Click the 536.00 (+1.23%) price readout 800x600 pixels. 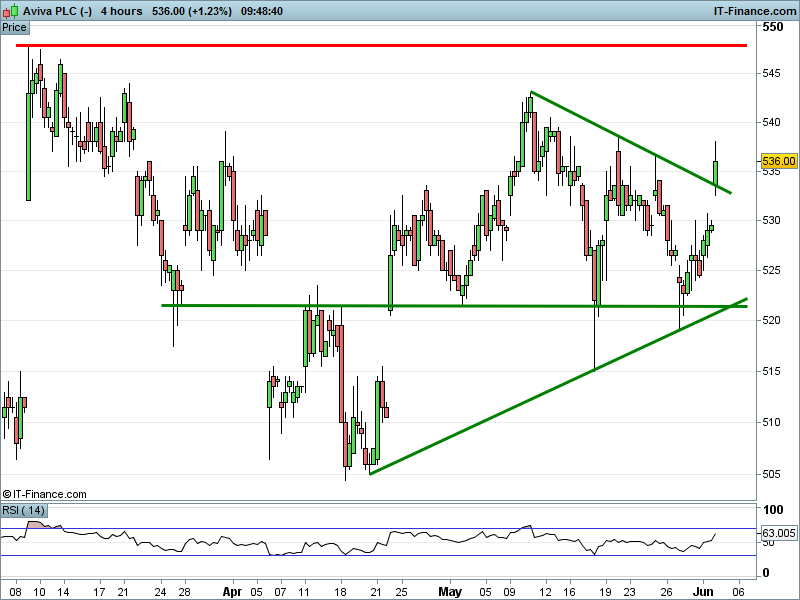coord(192,11)
